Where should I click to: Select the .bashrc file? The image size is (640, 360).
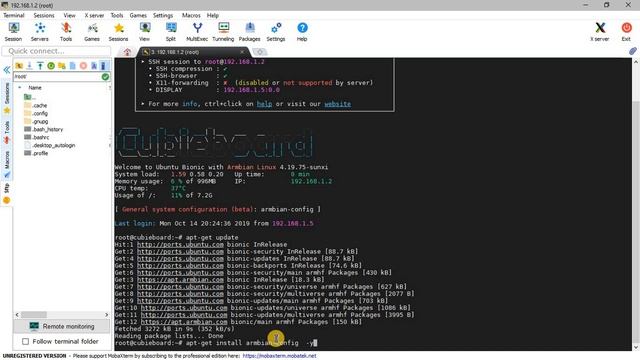(37, 137)
